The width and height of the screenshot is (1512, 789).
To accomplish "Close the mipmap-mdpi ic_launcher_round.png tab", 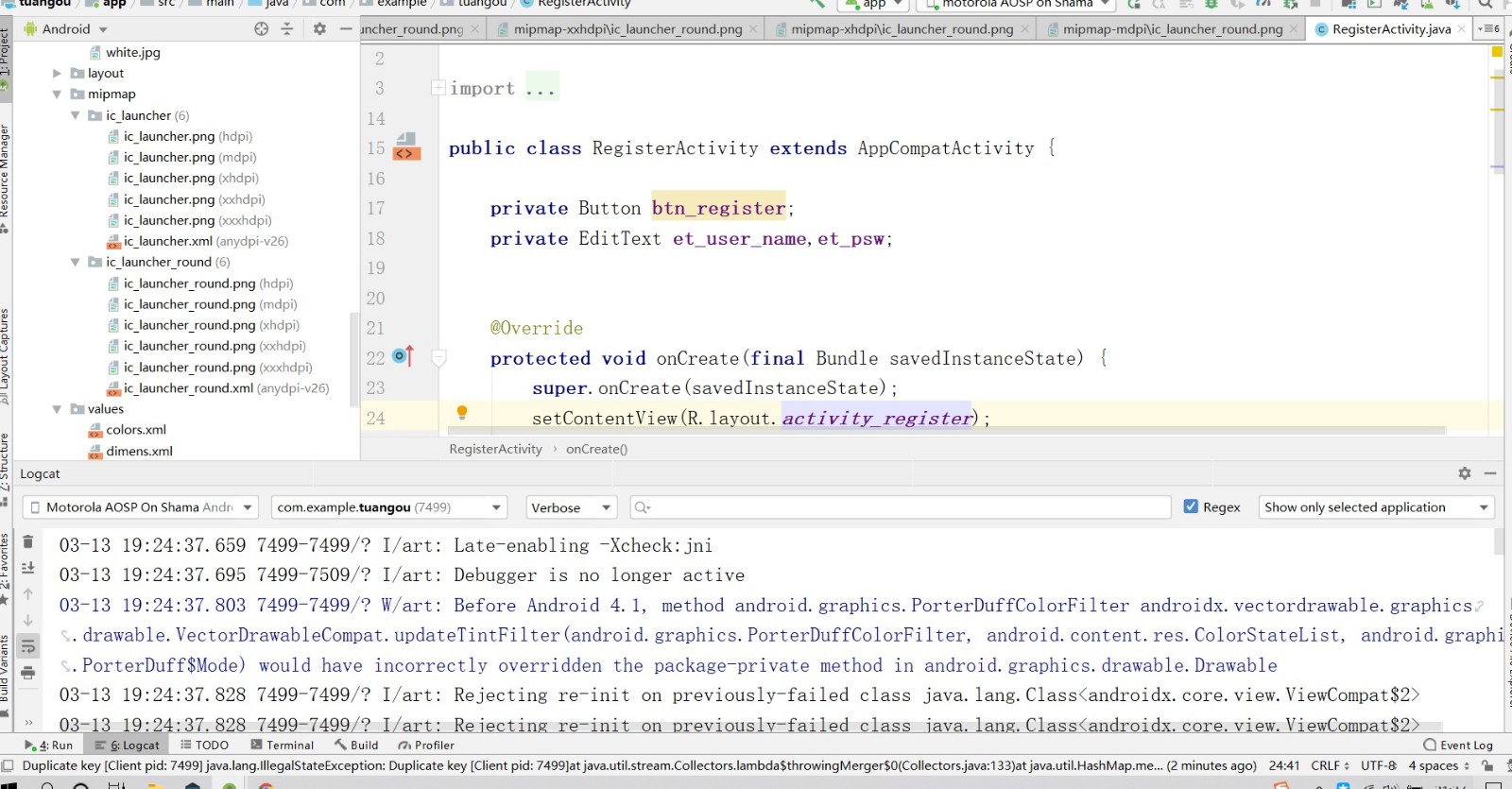I will [1294, 29].
